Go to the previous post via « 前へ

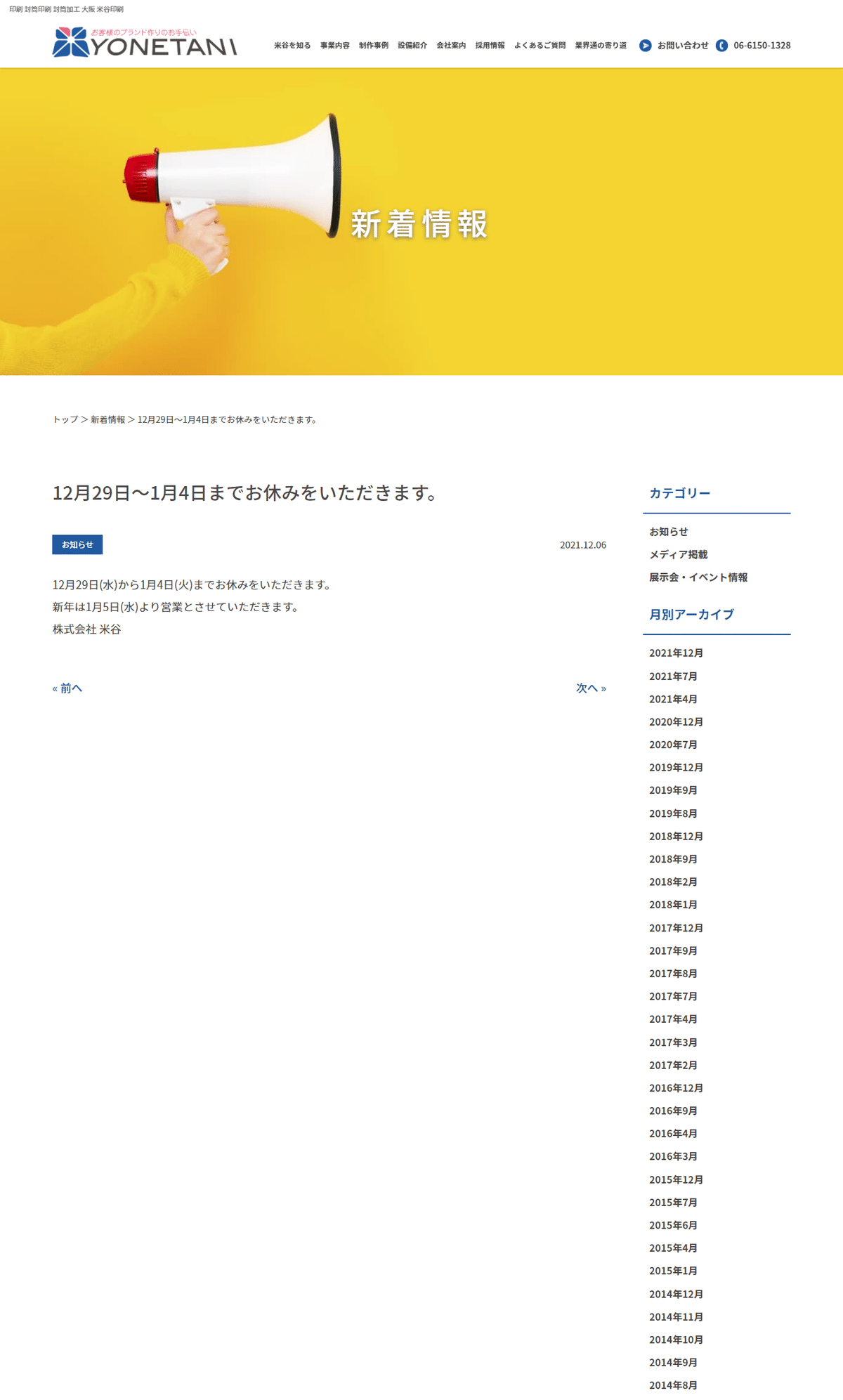click(x=67, y=688)
